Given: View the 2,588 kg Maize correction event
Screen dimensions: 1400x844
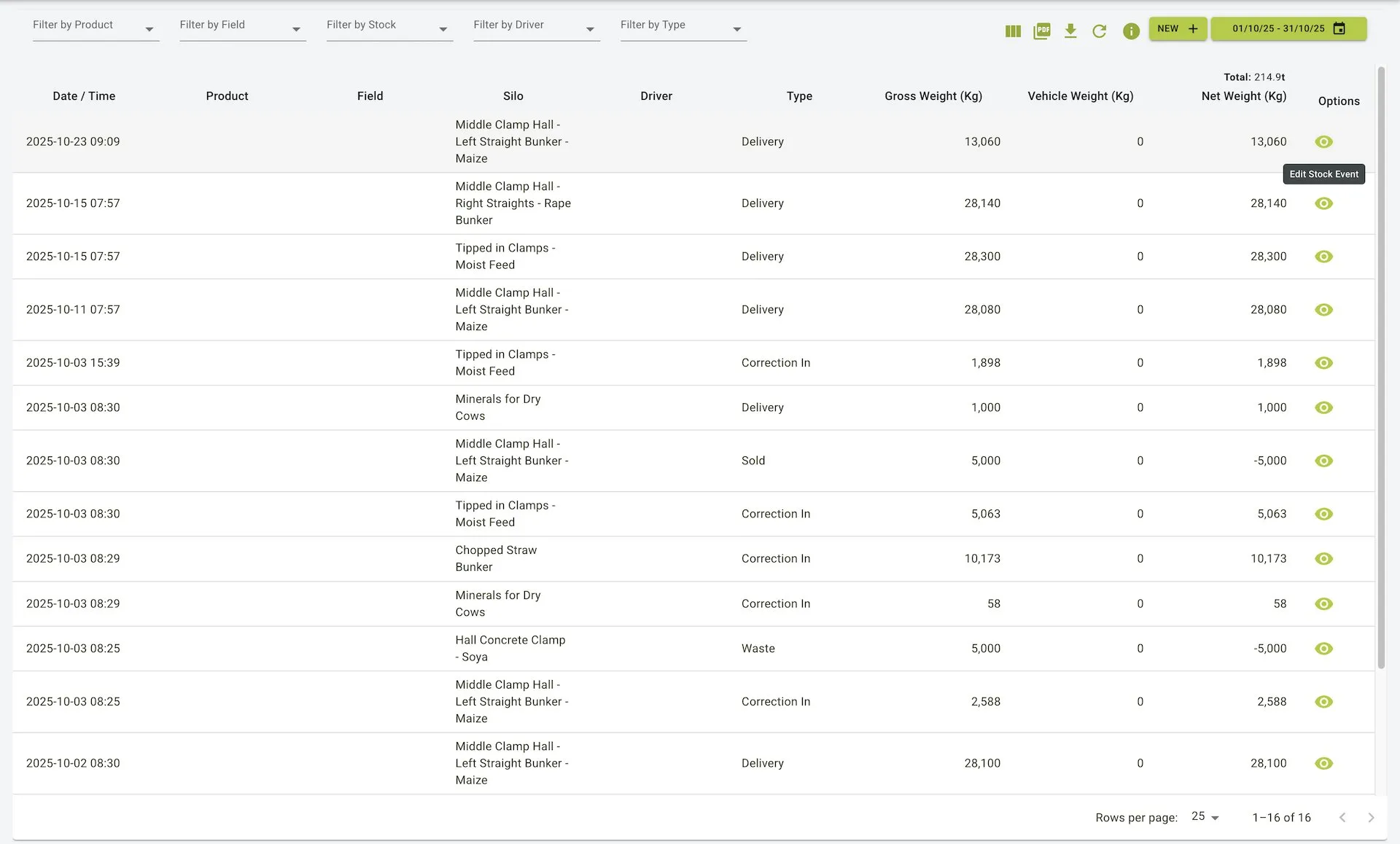Looking at the screenshot, I should tap(1323, 702).
